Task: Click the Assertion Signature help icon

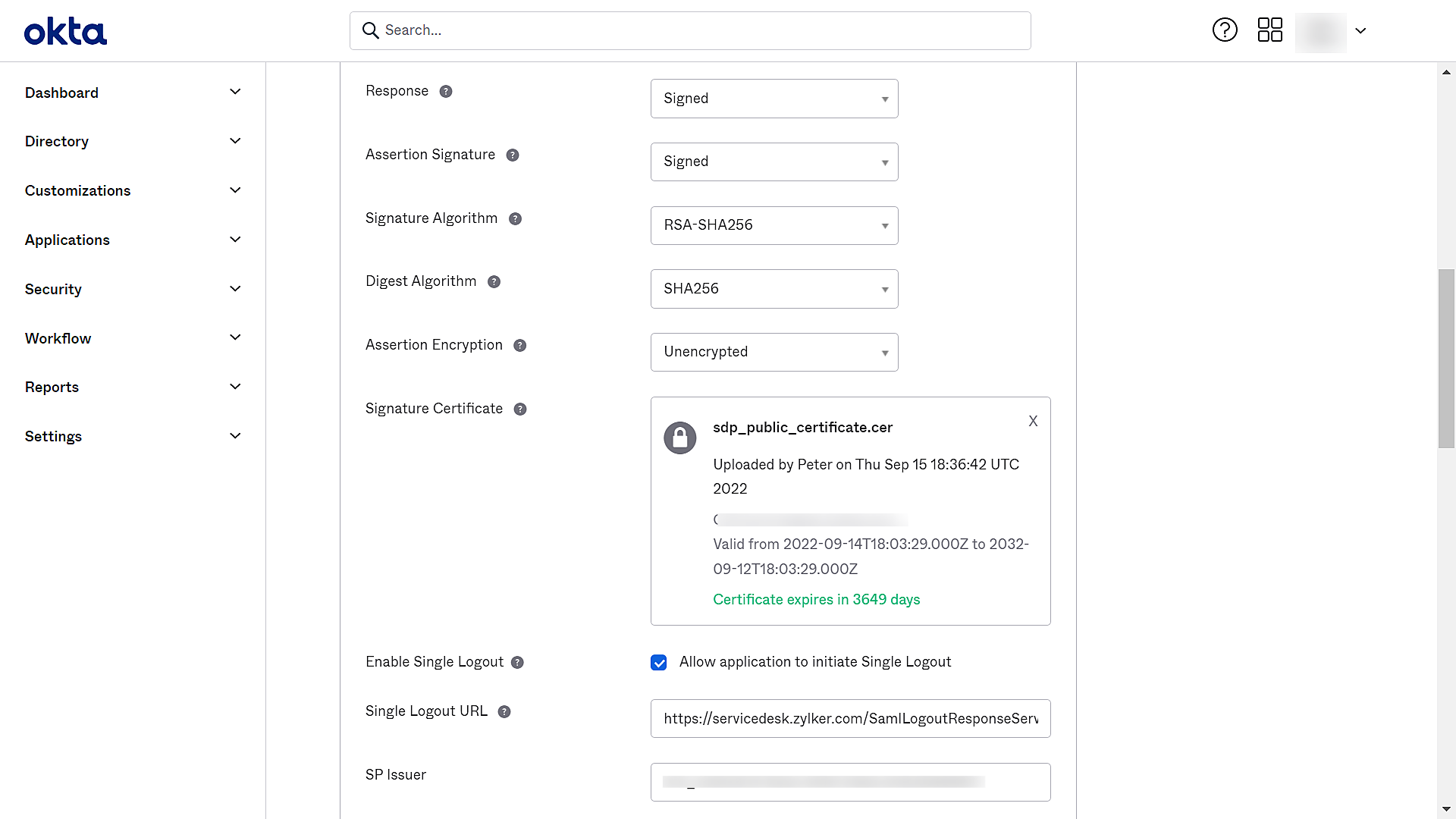Action: tap(513, 155)
